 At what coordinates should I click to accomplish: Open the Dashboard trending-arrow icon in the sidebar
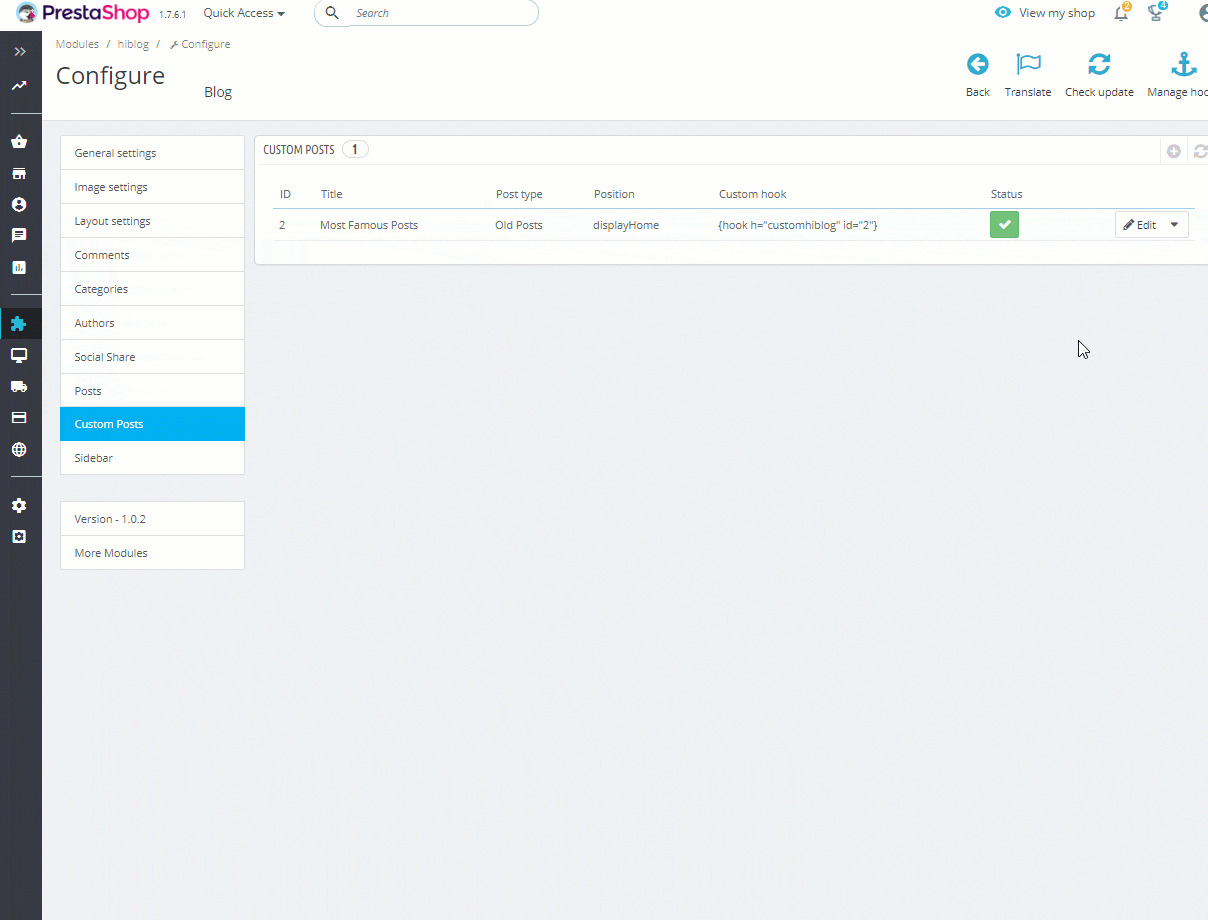[x=19, y=86]
